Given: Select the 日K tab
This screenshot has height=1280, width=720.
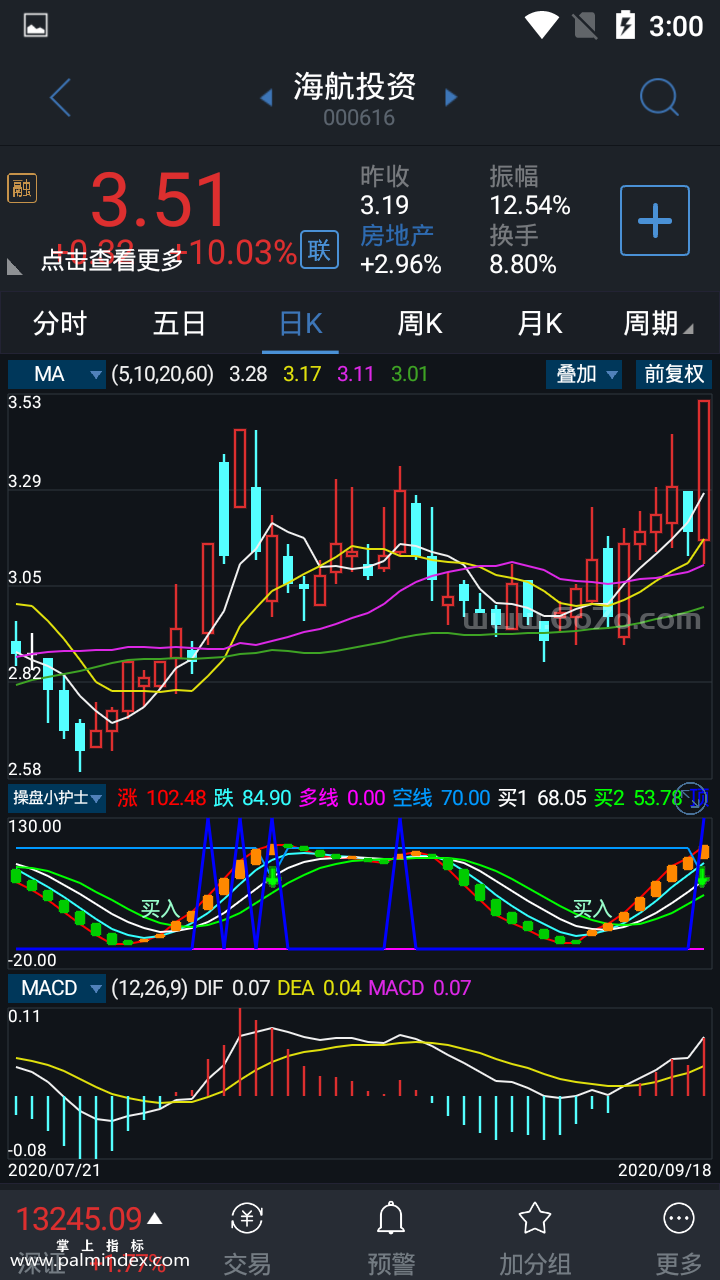Looking at the screenshot, I should [x=300, y=323].
